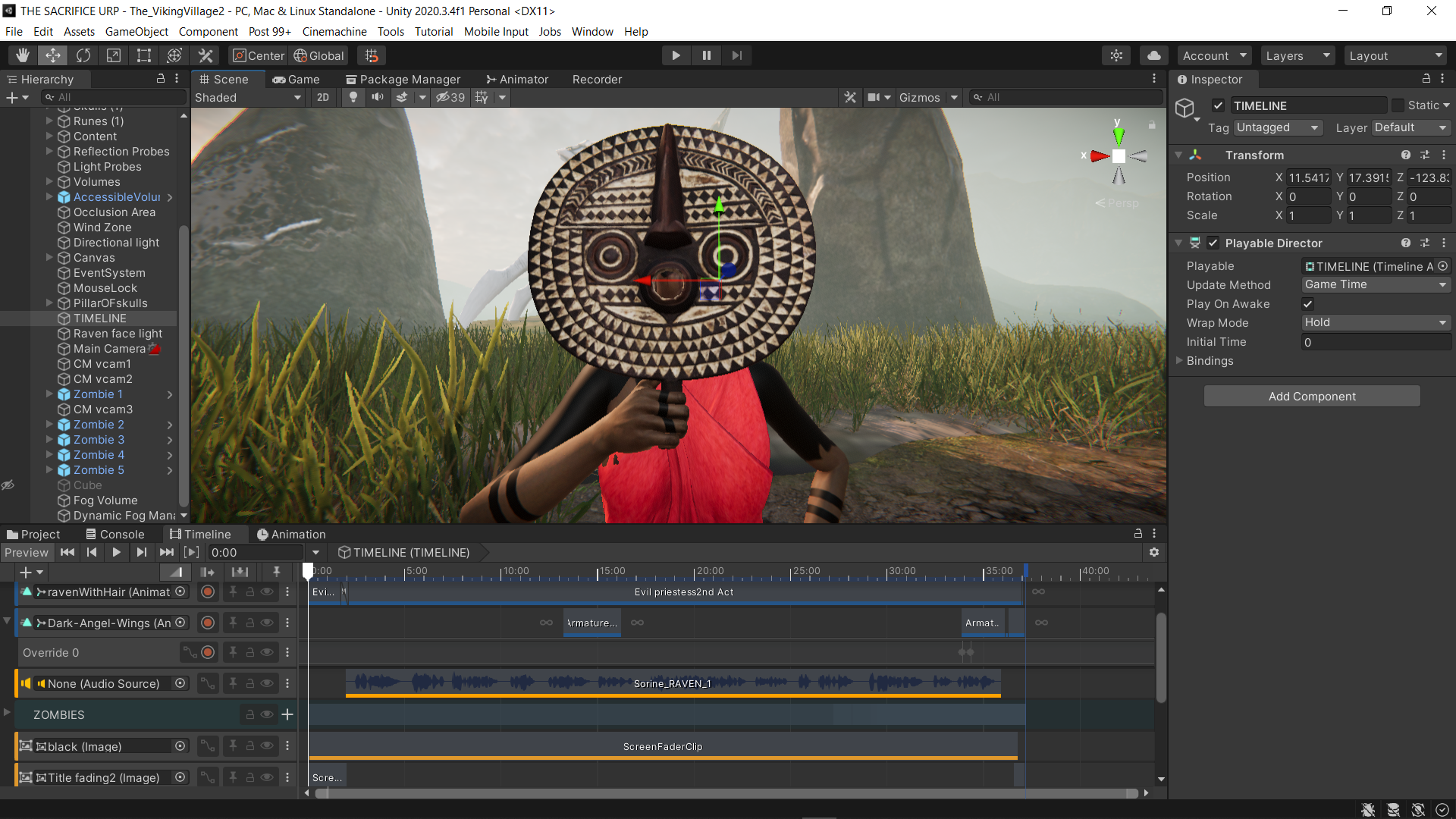Open the Tag Untagged dropdown
Viewport: 1456px width, 819px height.
pyautogui.click(x=1278, y=127)
